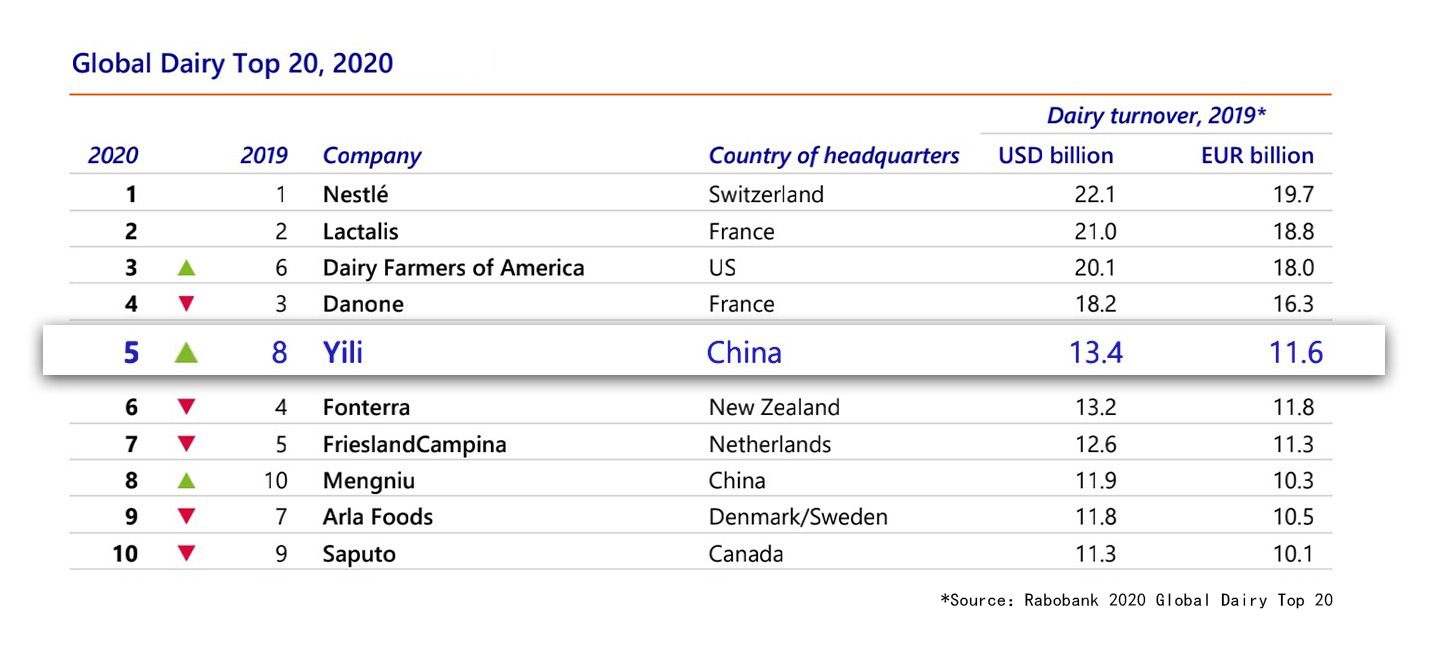Click the Nestlé company name

(355, 195)
